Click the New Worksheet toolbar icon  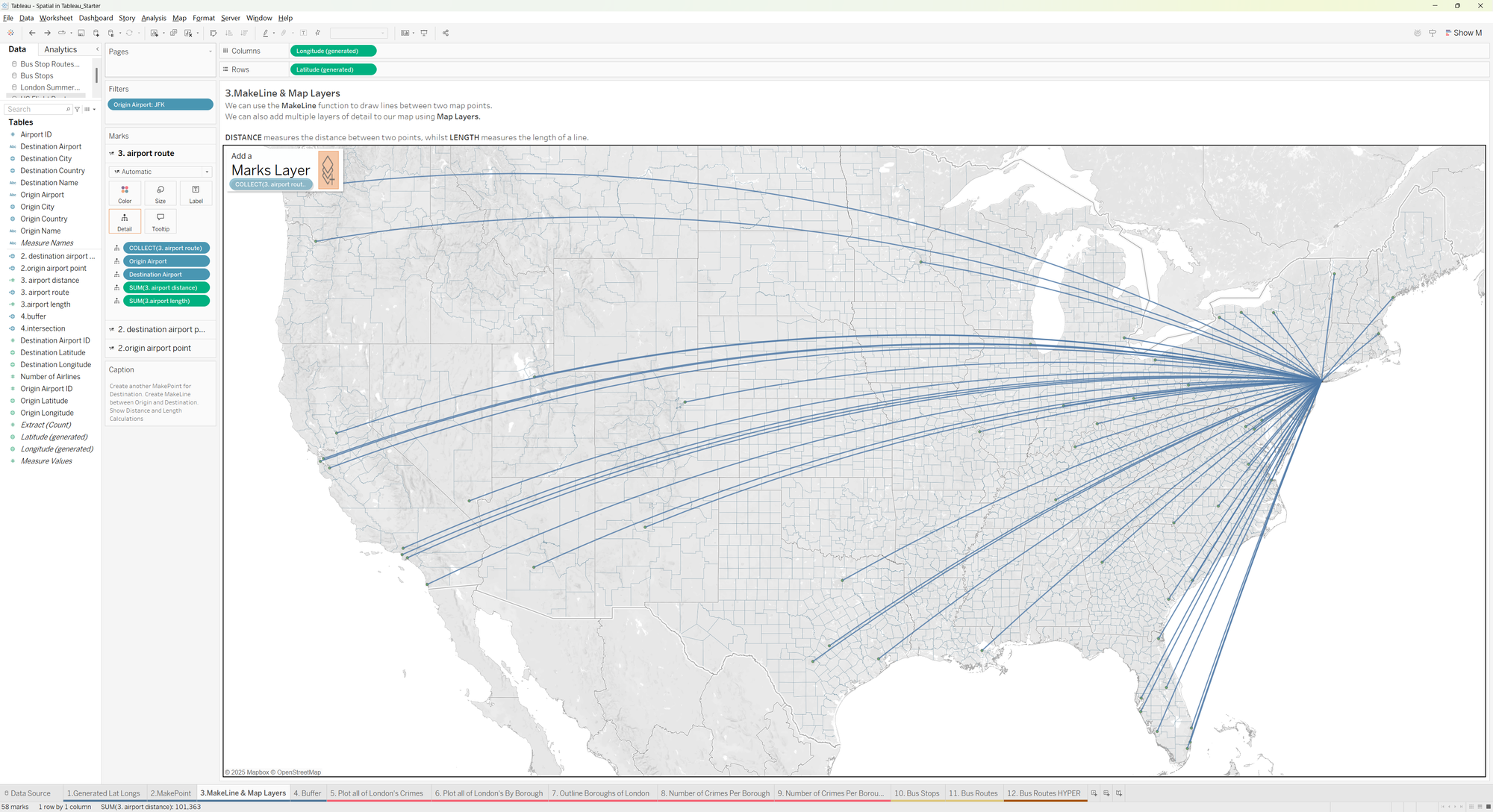click(155, 33)
